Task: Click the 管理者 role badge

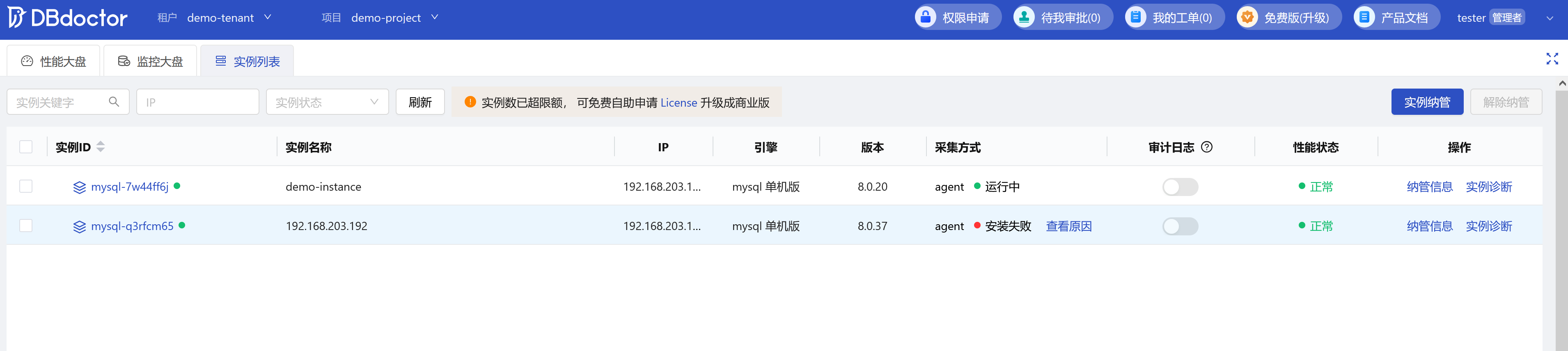Action: 1506,18
